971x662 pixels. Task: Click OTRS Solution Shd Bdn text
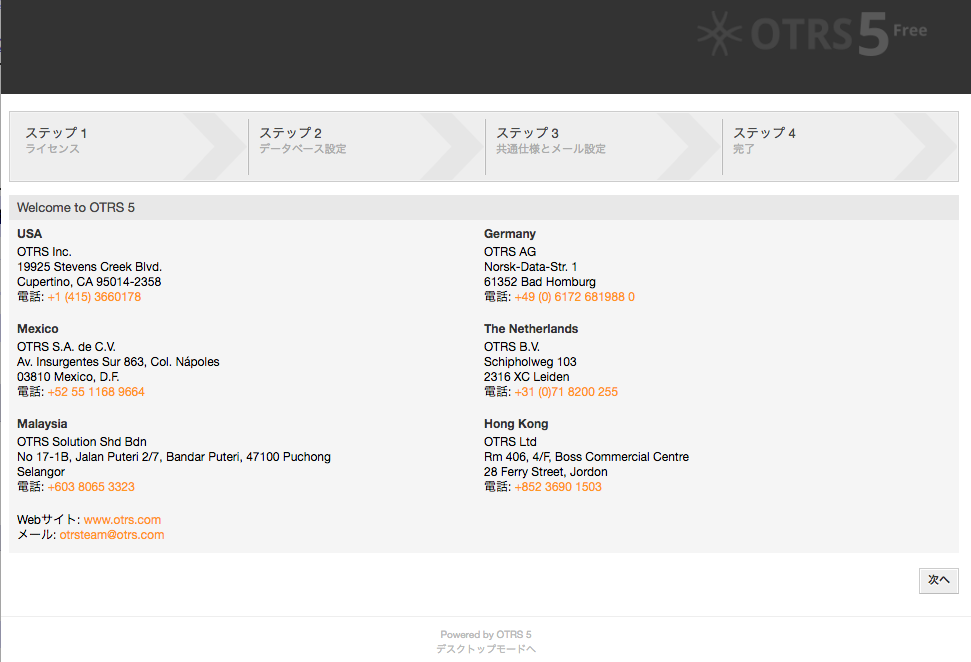tap(82, 442)
